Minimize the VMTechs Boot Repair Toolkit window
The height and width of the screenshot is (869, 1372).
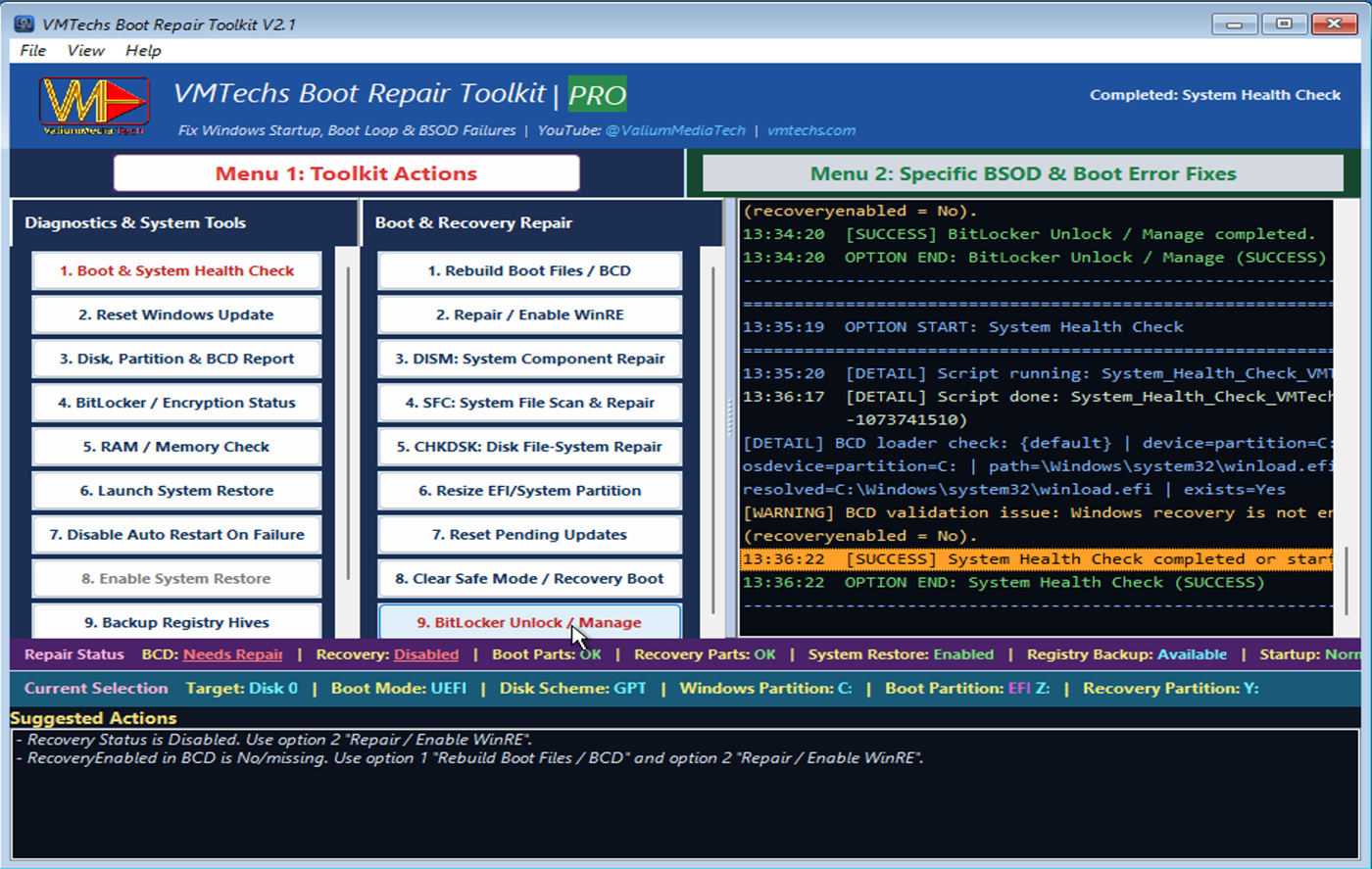click(1235, 24)
